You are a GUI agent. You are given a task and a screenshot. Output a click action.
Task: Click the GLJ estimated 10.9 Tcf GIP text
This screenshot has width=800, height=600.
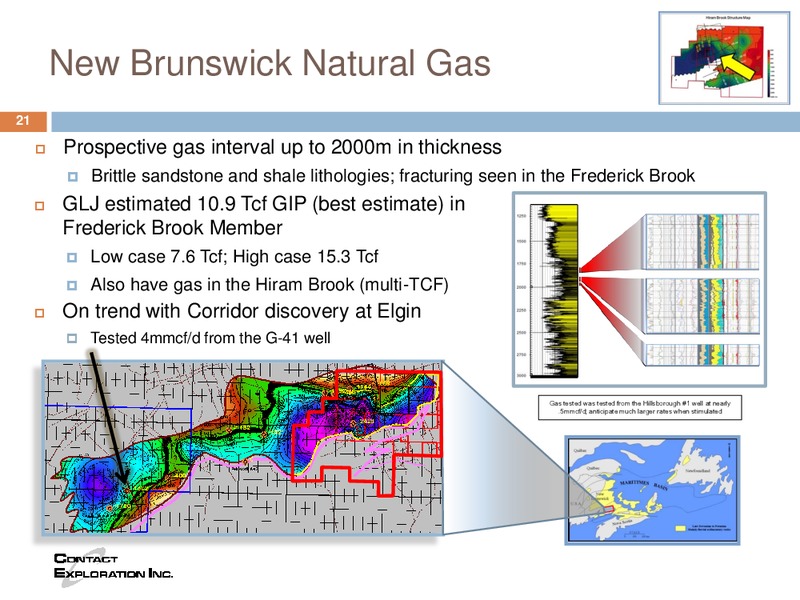pos(263,204)
